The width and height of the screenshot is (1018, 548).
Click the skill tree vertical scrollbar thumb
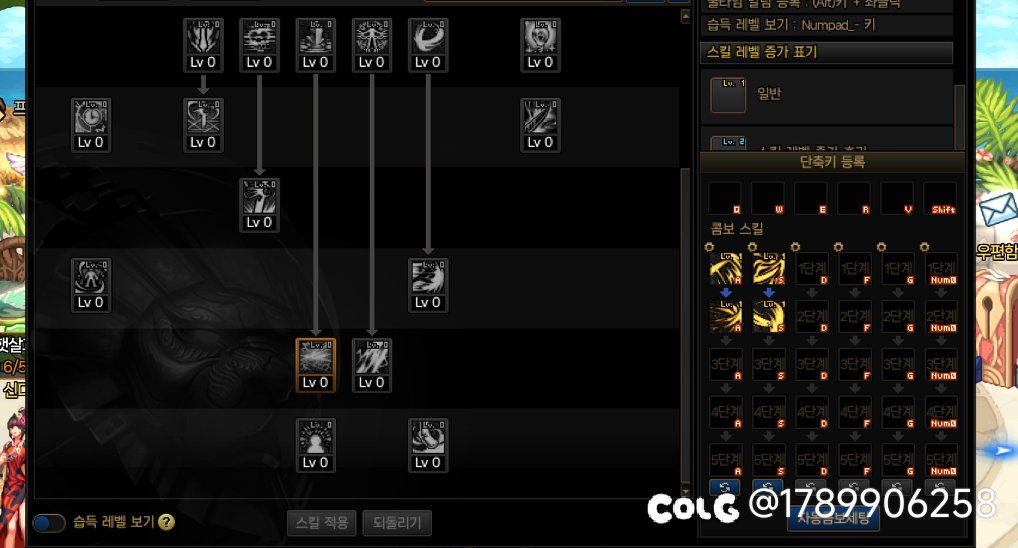click(685, 325)
